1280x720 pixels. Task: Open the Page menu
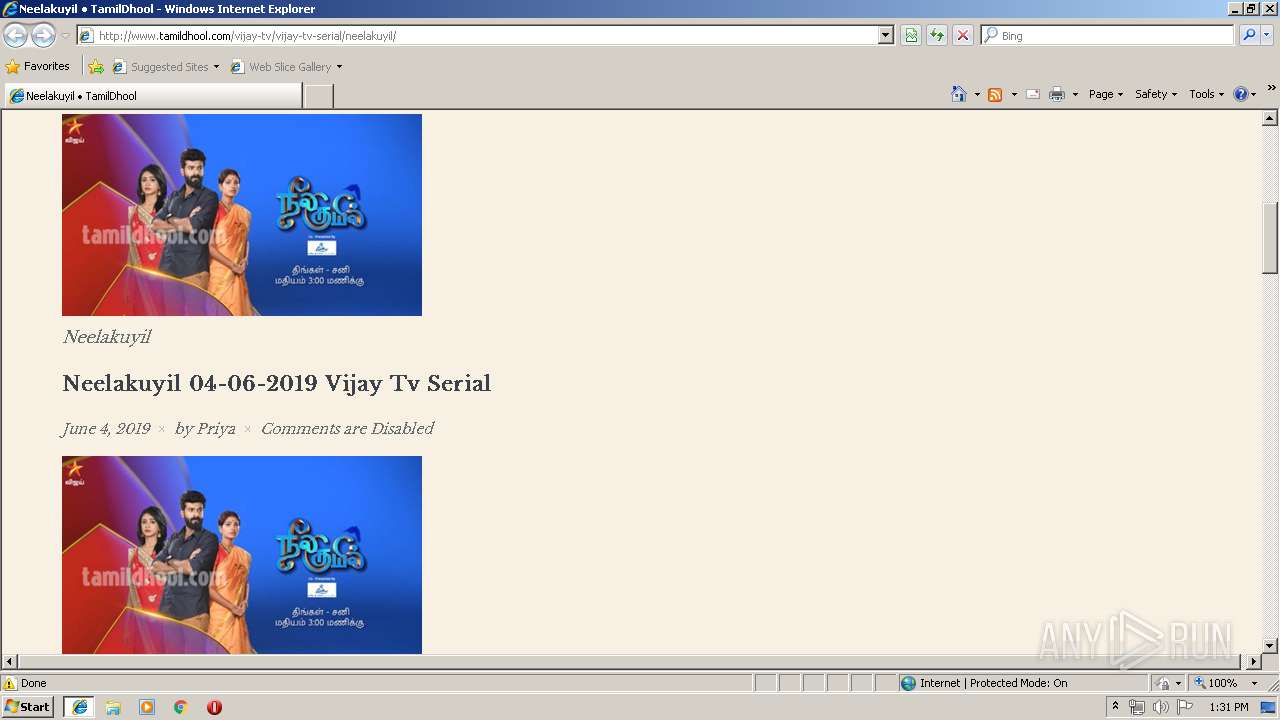tap(1105, 94)
